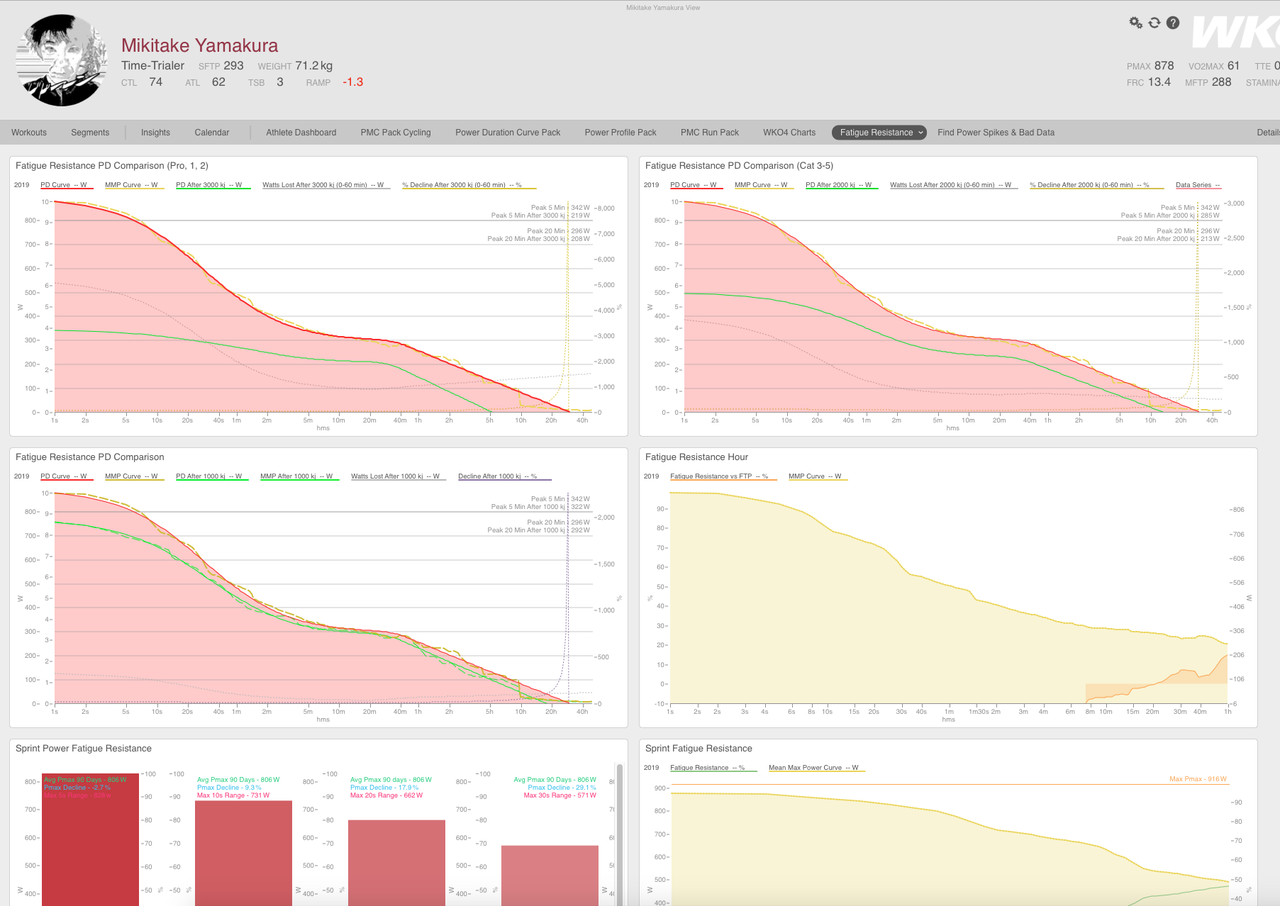Image resolution: width=1280 pixels, height=906 pixels.
Task: Toggle the Data Series legend in Cat 3-5 chart
Action: (1198, 185)
